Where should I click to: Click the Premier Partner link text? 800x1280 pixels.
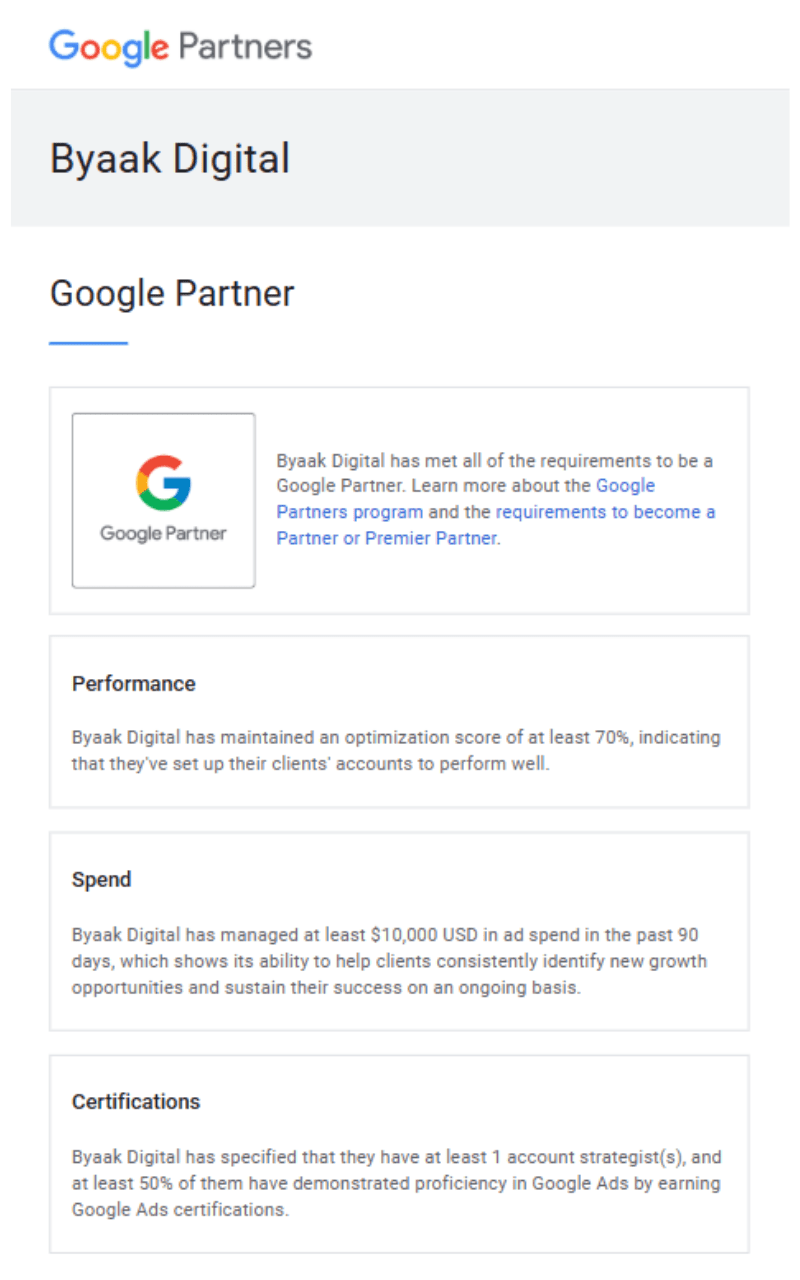(x=431, y=538)
